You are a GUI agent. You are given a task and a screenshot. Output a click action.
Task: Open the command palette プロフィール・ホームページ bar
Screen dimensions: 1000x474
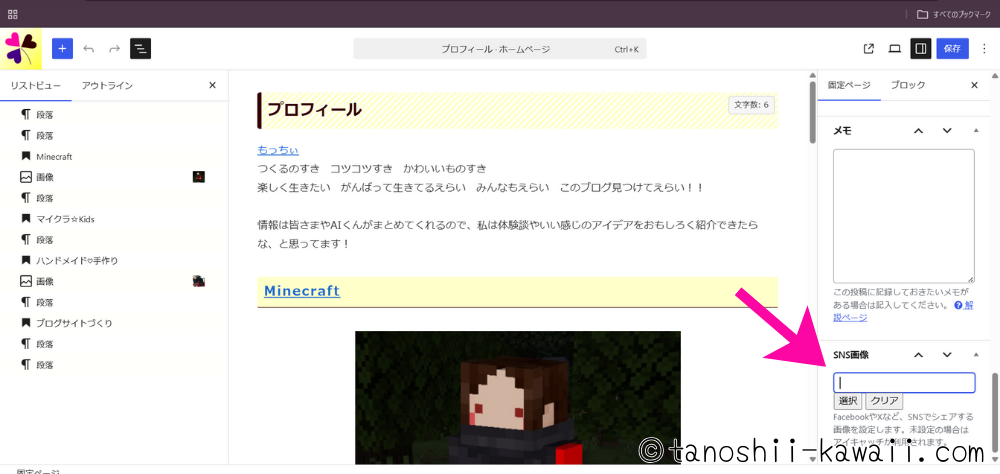pos(500,49)
